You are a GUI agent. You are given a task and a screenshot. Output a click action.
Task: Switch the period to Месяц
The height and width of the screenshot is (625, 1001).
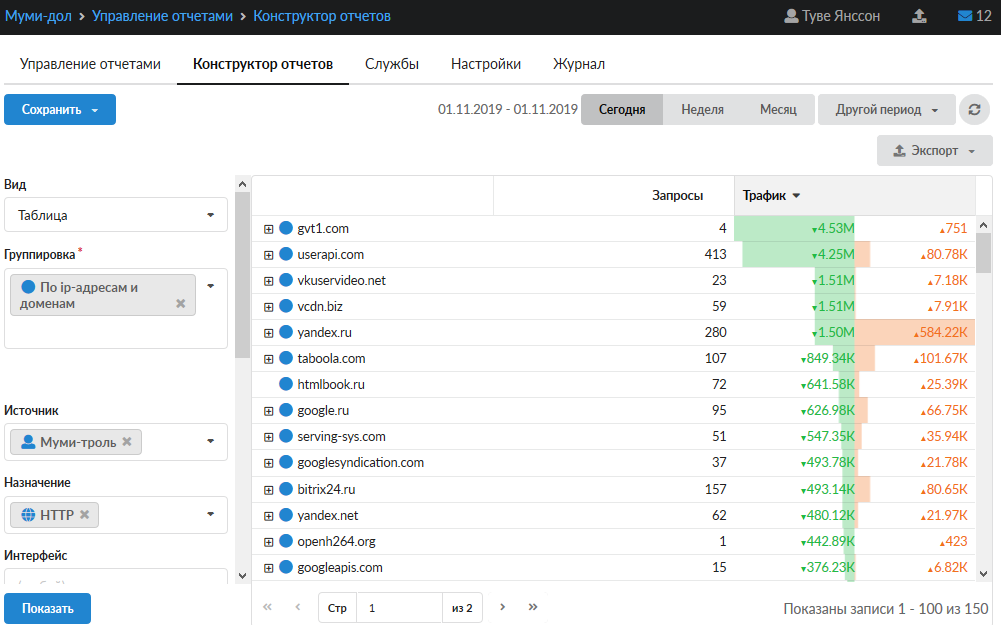coord(778,110)
